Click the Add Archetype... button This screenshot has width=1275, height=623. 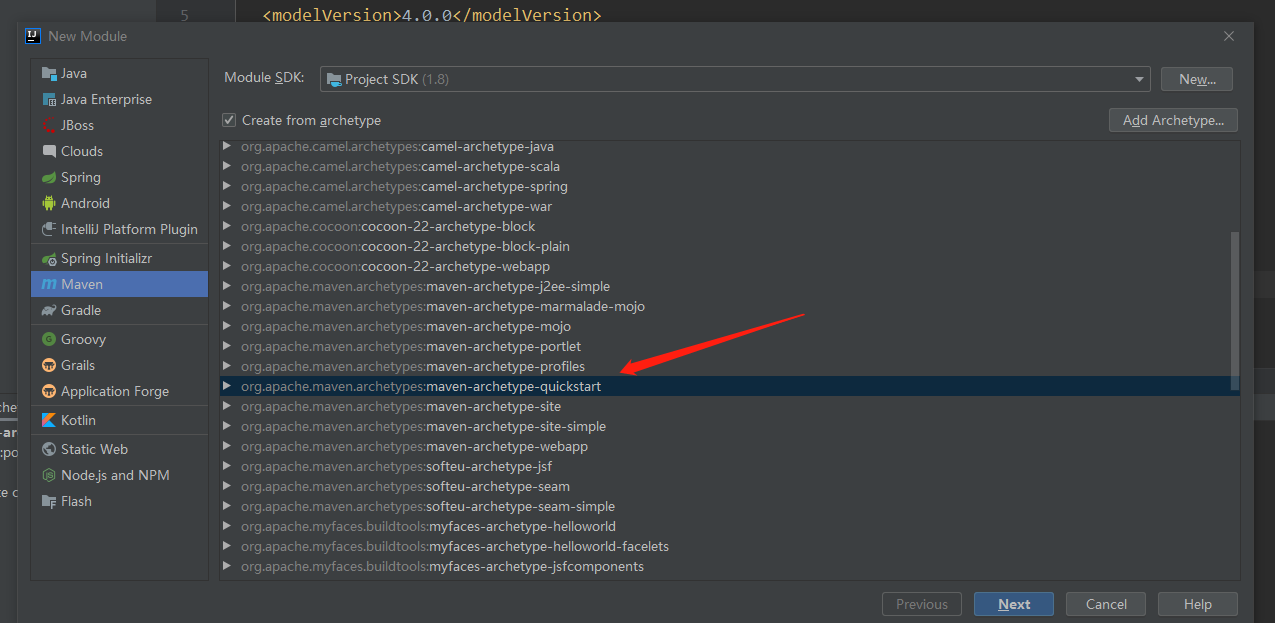point(1173,120)
